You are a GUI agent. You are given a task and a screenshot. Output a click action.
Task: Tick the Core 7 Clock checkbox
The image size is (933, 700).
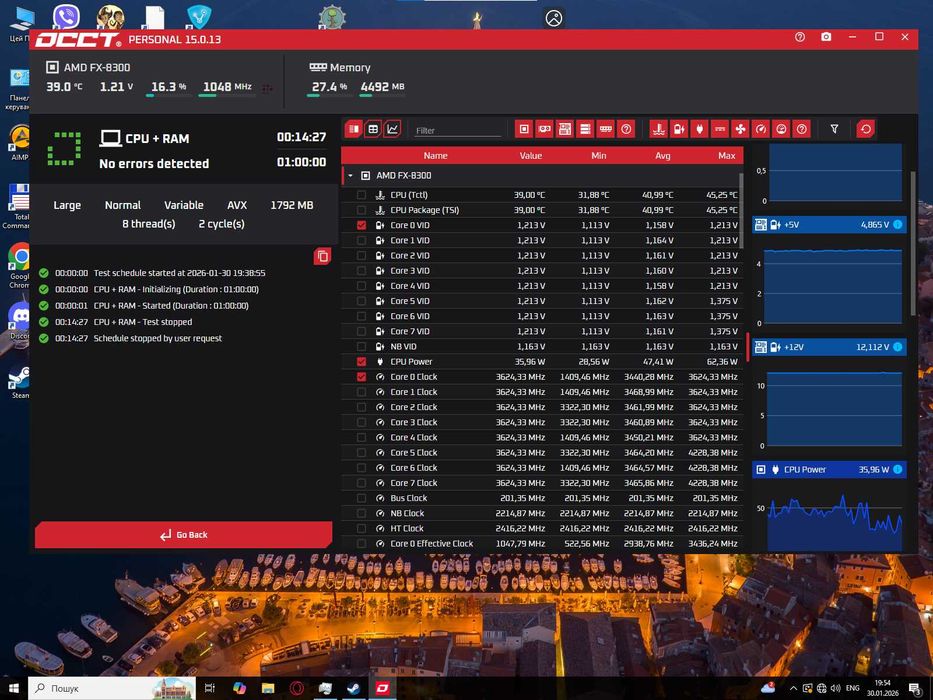pos(361,483)
